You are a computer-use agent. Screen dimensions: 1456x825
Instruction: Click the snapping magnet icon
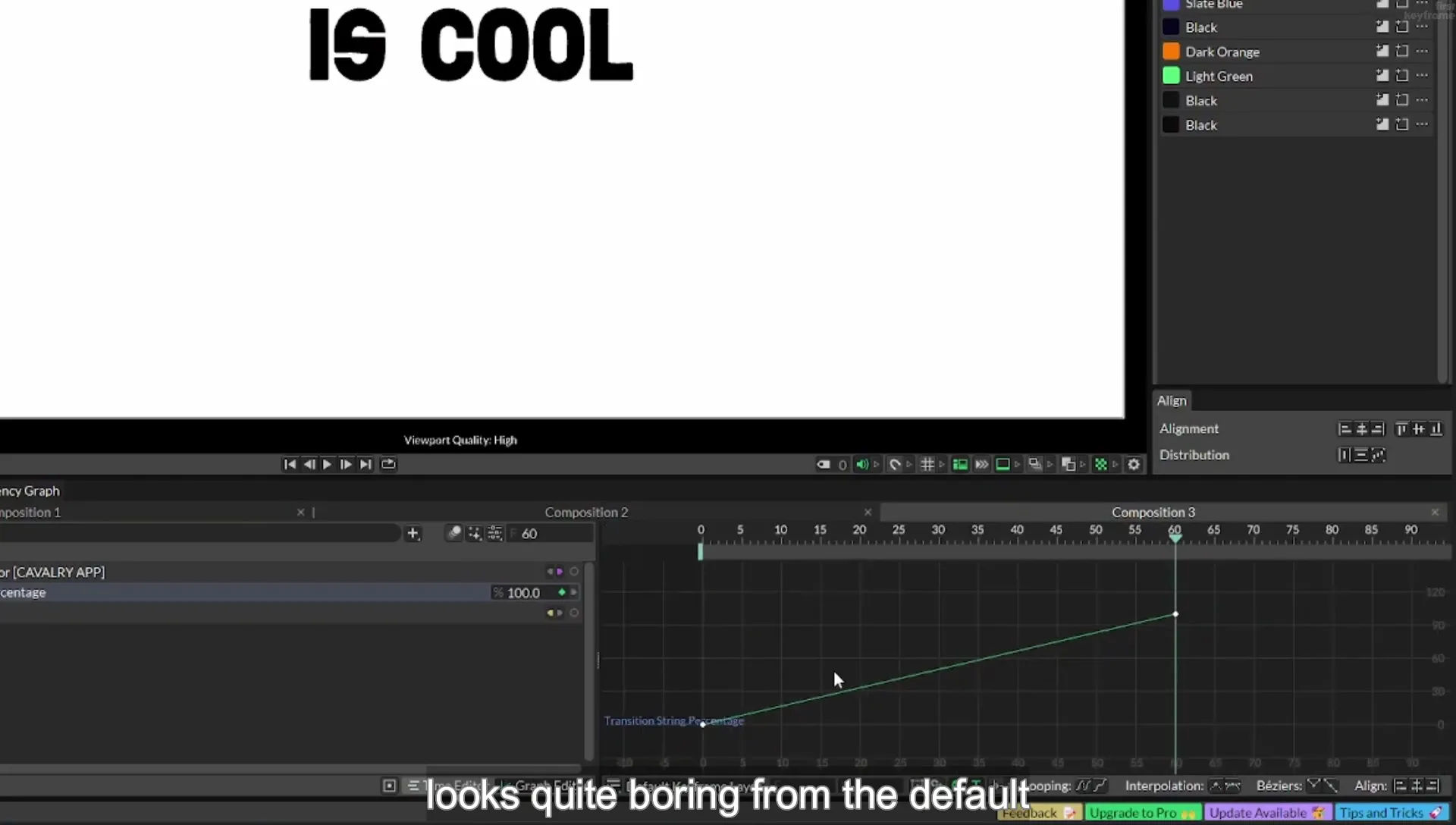[895, 464]
